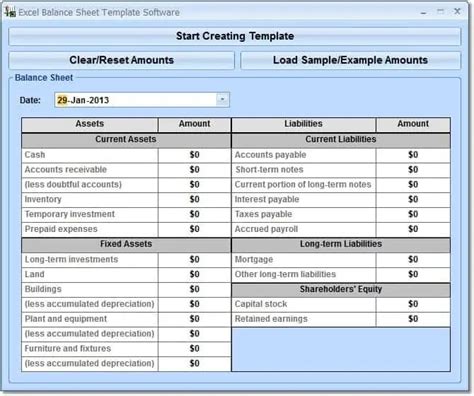This screenshot has height=396, width=474.
Task: Edit the Buildings amount cell
Action: 194,289
